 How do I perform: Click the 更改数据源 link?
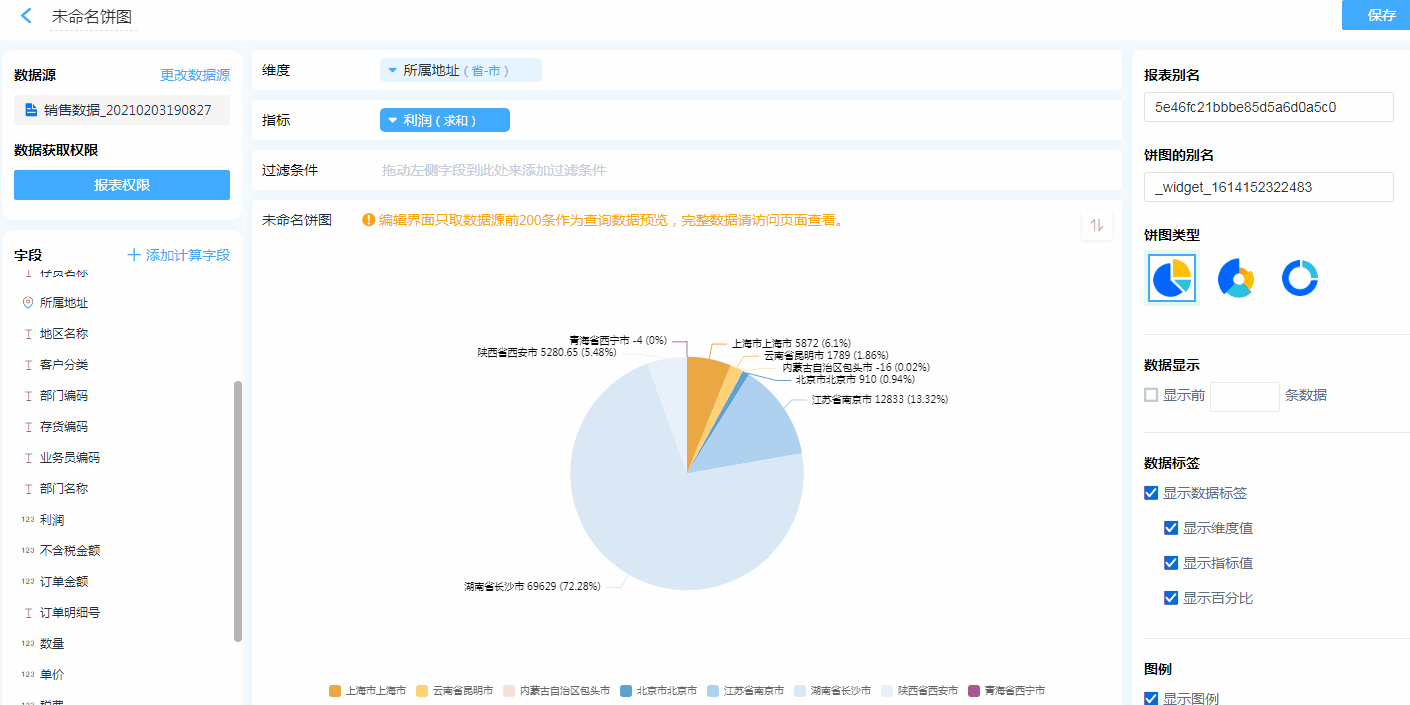(195, 75)
